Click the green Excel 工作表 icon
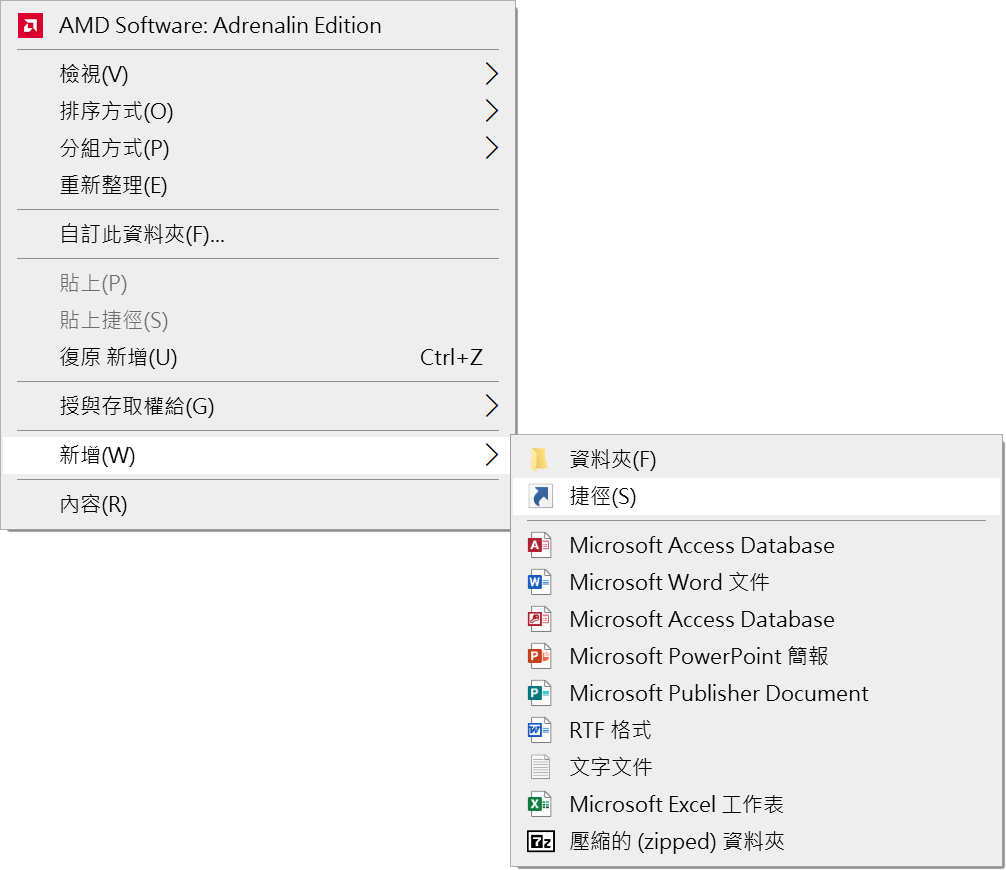 tap(540, 804)
